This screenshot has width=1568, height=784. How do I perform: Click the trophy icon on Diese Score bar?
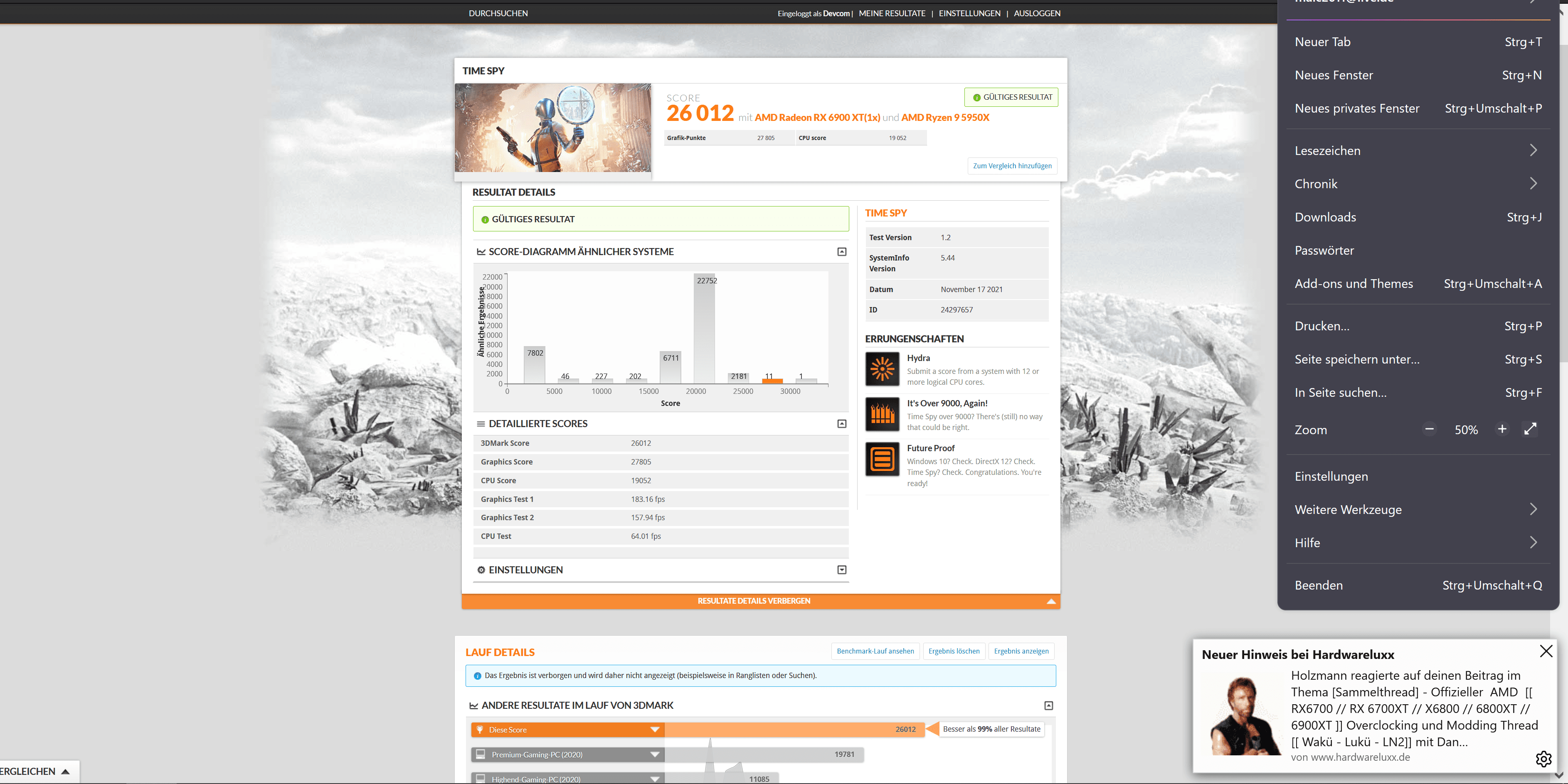(x=480, y=729)
